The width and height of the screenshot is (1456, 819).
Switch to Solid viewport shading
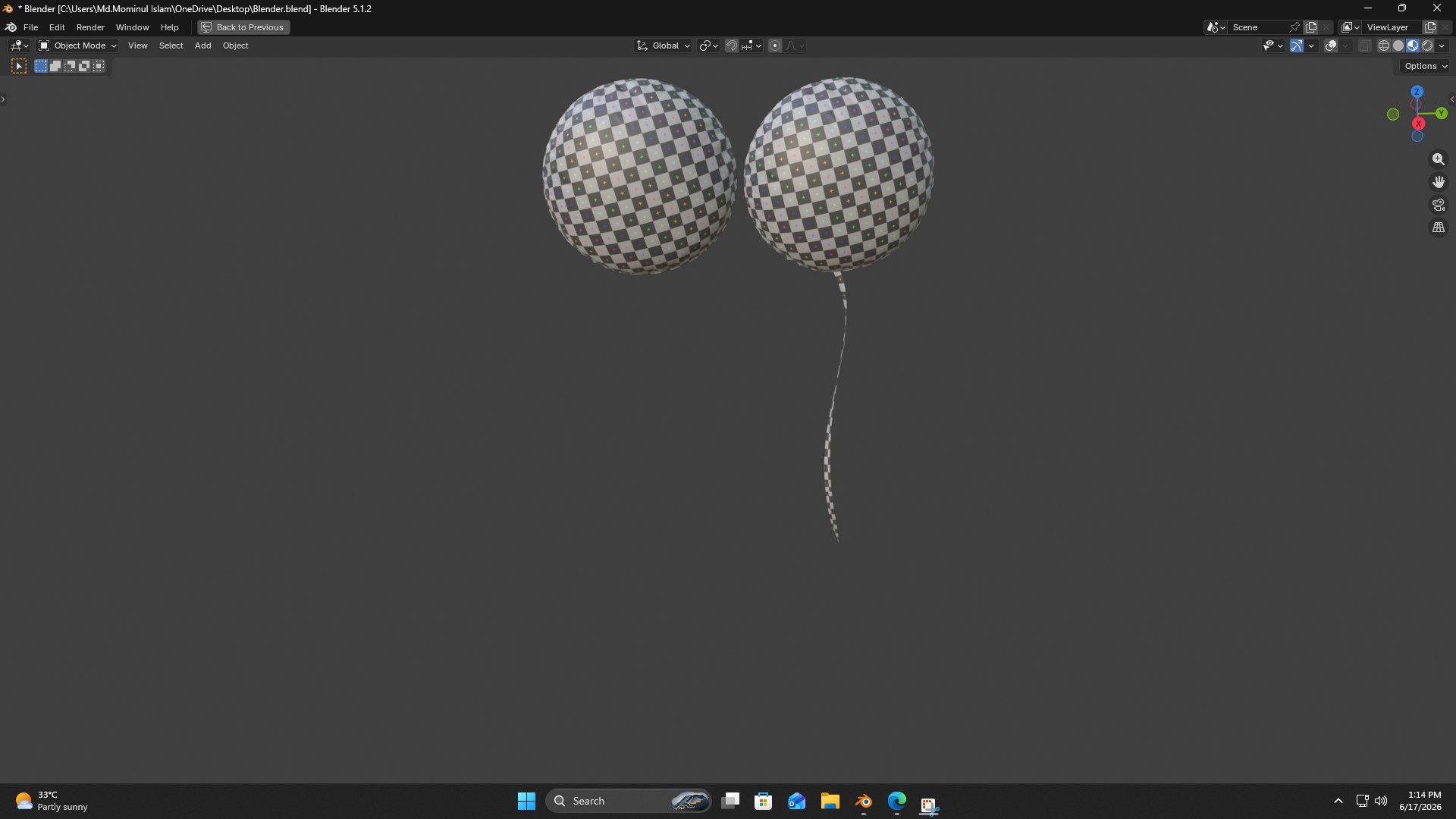coord(1398,45)
